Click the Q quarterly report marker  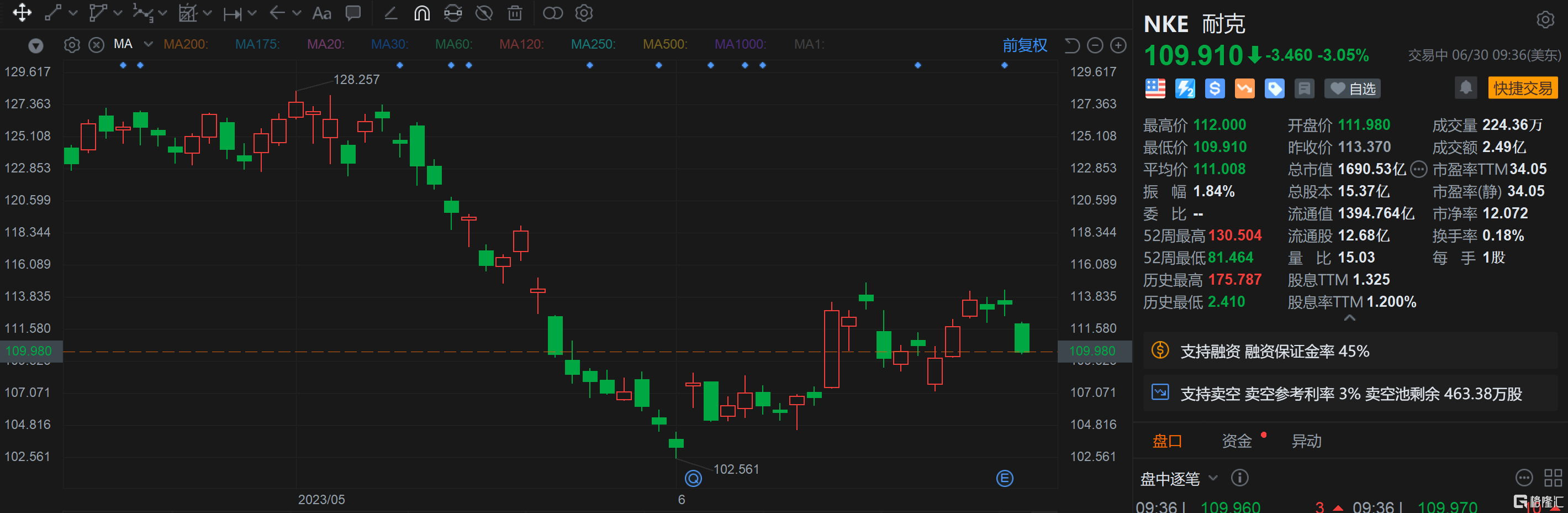coord(693,478)
